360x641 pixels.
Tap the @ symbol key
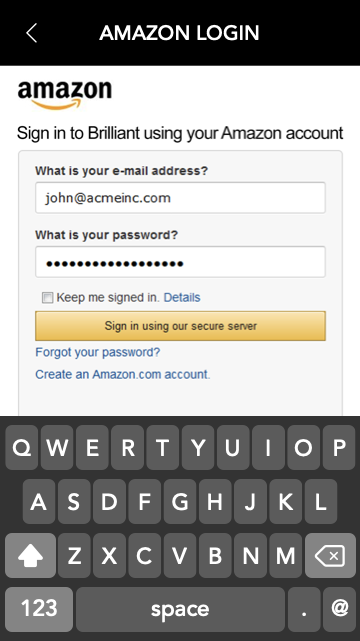[x=339, y=609]
